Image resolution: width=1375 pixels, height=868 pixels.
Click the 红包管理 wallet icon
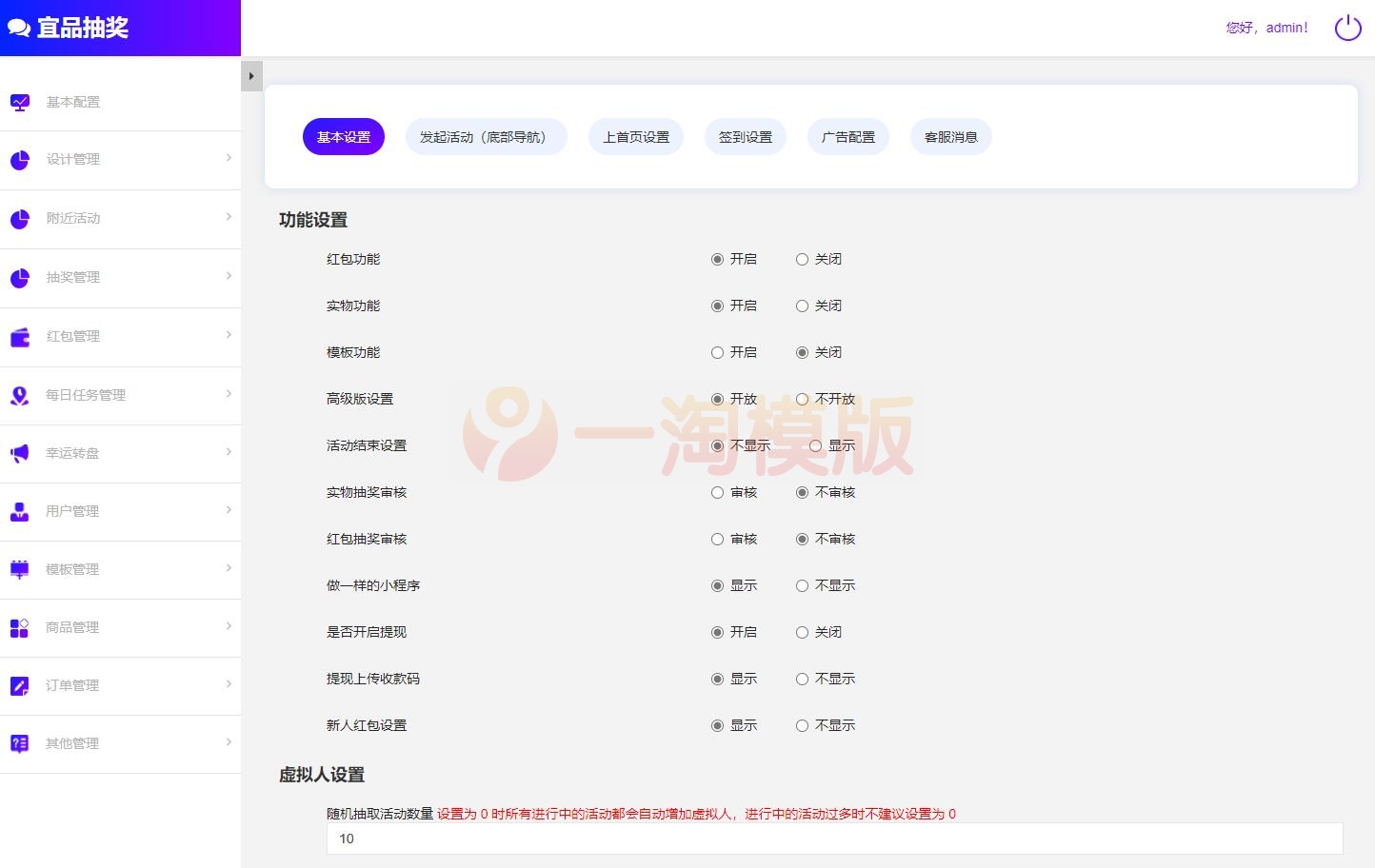tap(20, 336)
